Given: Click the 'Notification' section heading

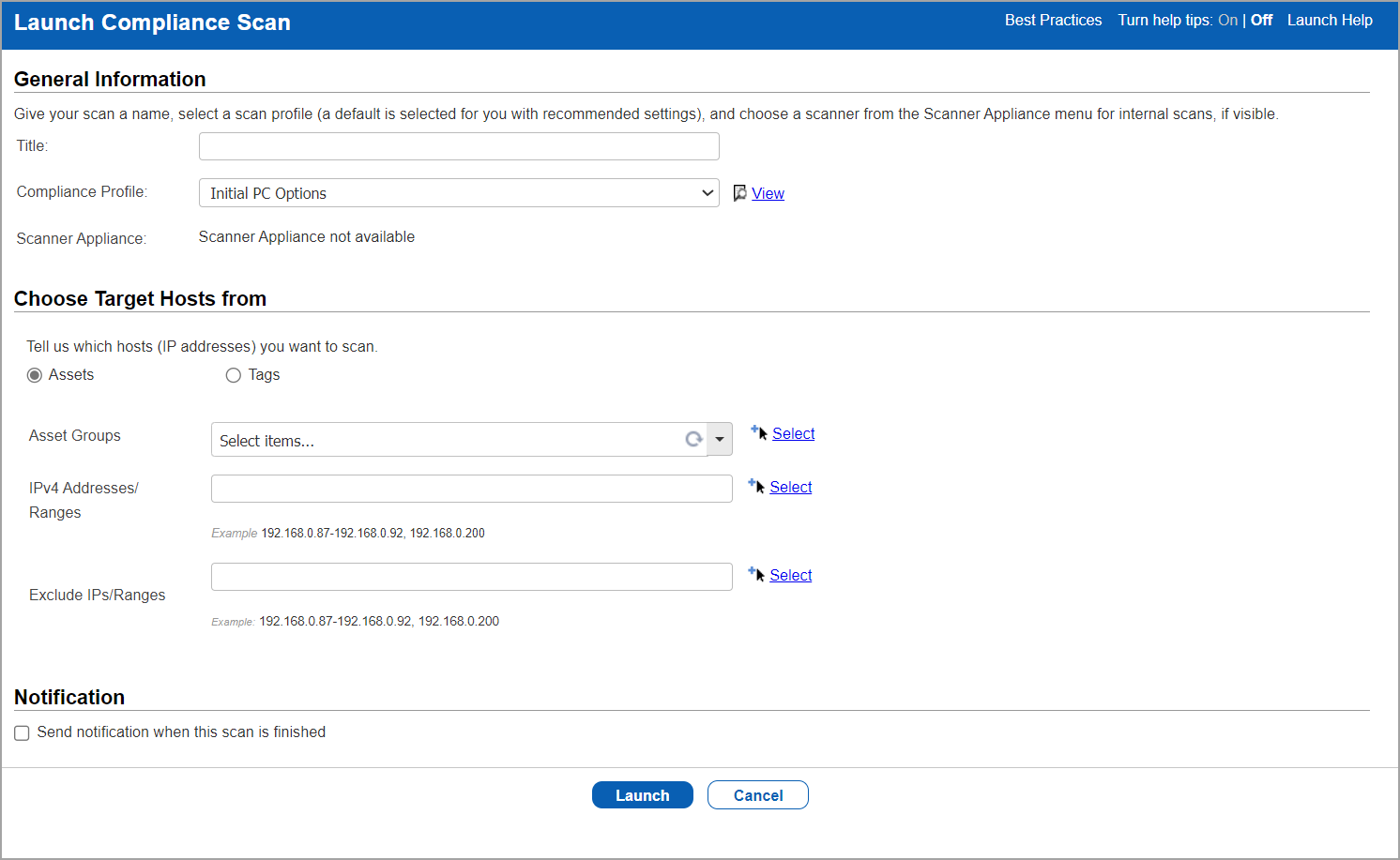Looking at the screenshot, I should pos(69,697).
